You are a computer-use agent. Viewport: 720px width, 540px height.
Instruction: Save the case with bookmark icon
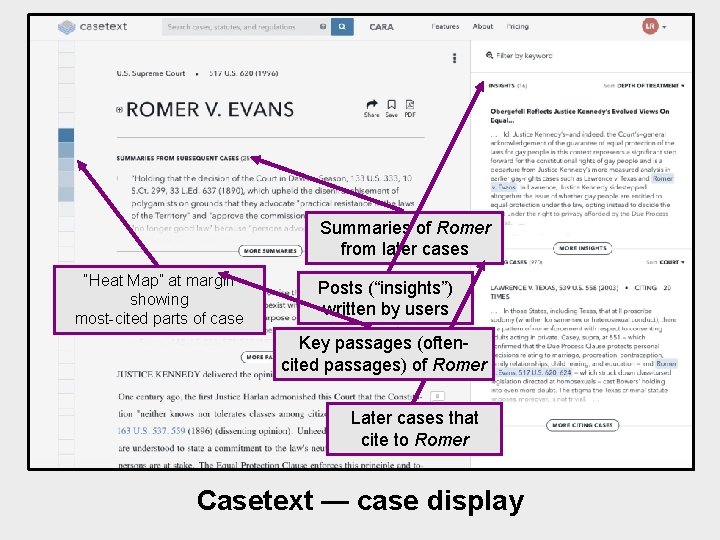391,109
